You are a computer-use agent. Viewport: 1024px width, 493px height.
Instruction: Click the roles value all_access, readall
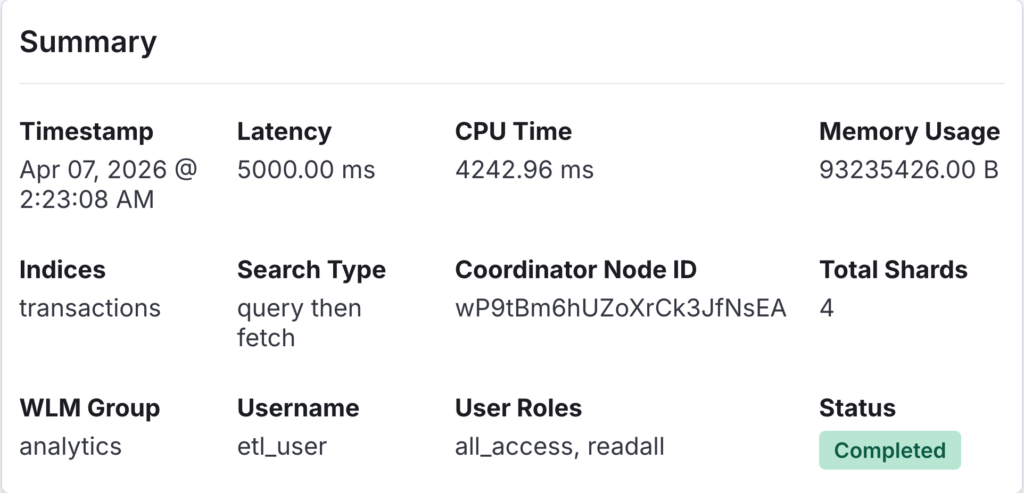point(560,447)
